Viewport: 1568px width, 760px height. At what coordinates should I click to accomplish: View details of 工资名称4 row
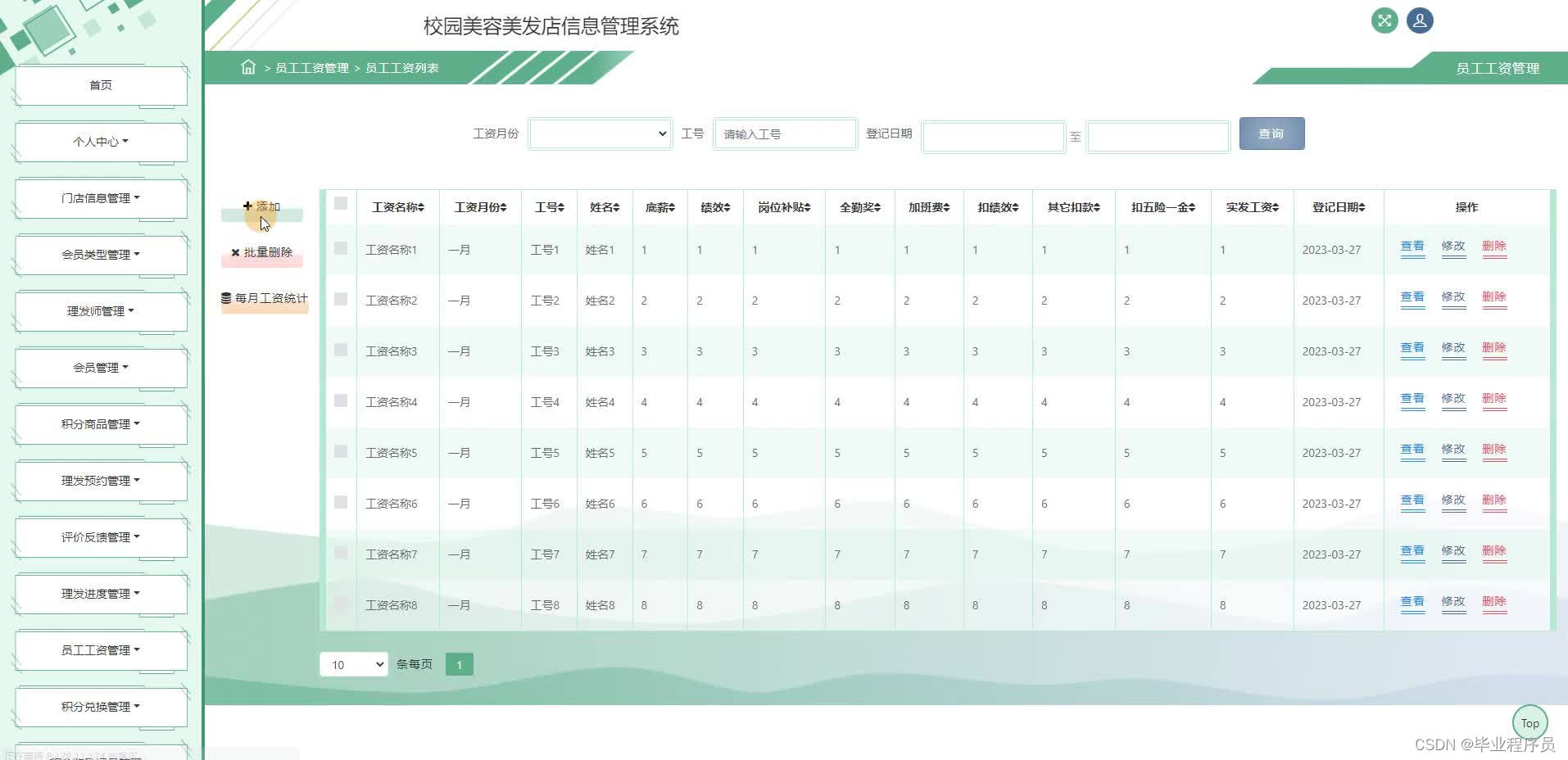click(x=1412, y=399)
